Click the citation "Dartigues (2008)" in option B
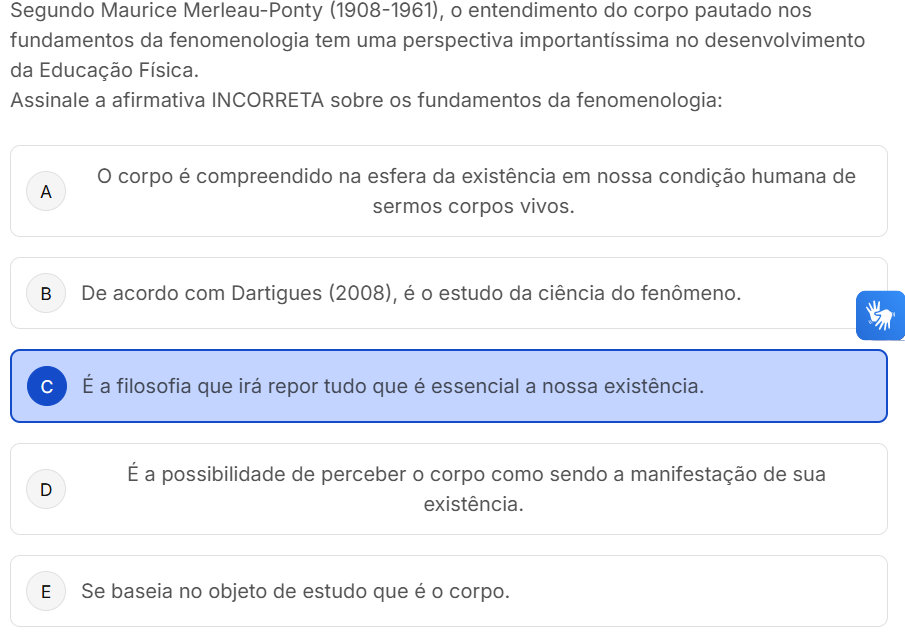The width and height of the screenshot is (905, 640). coord(313,294)
